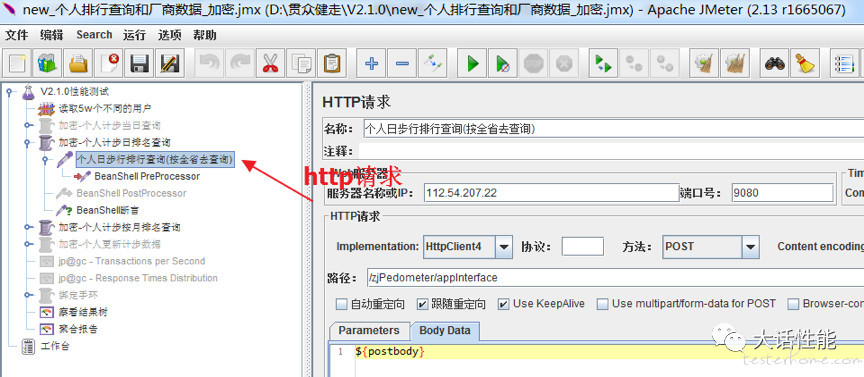Screen dimensions: 864x377
Task: Uncheck the 跟随重定向 checkbox
Action: (x=422, y=304)
